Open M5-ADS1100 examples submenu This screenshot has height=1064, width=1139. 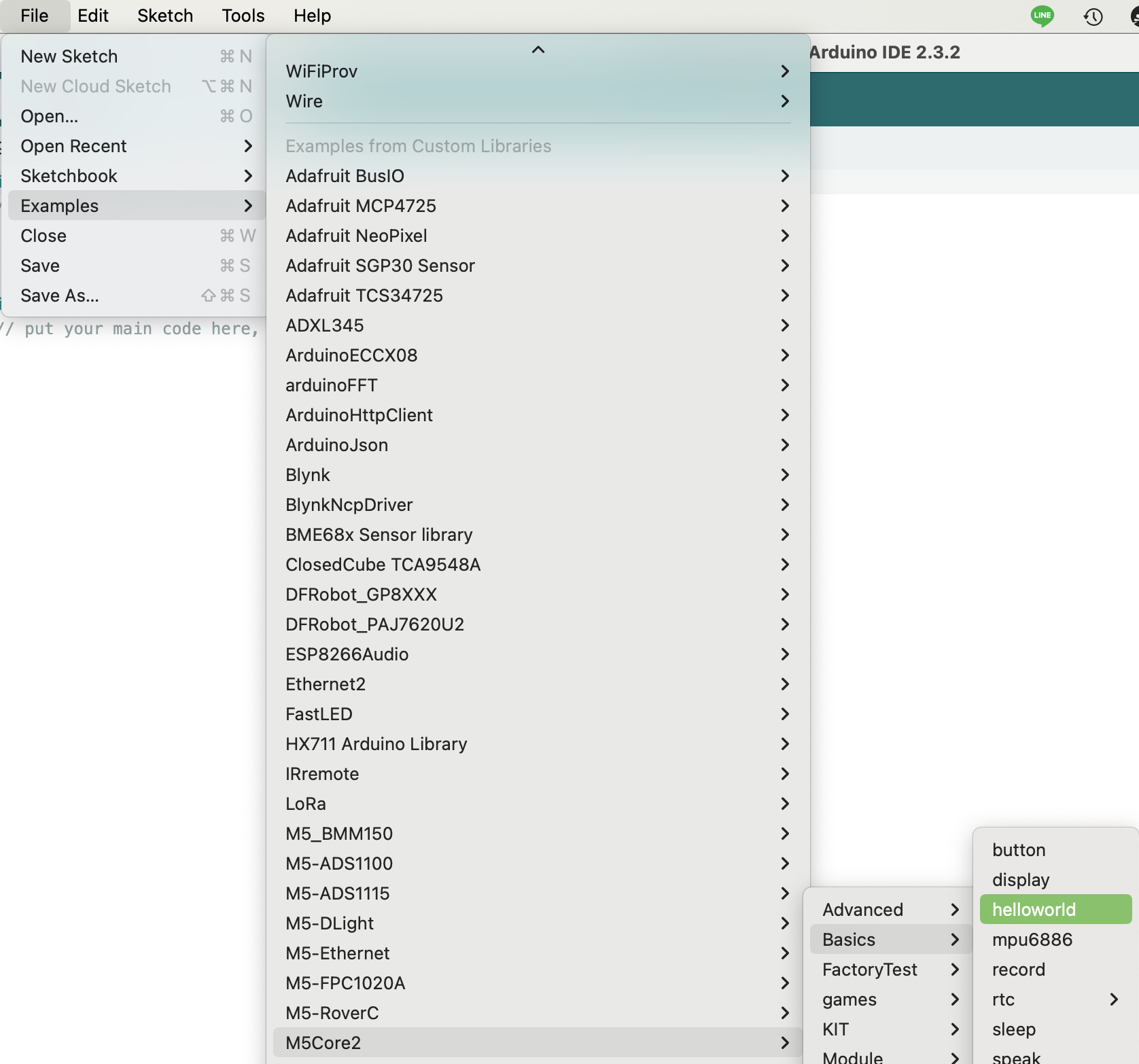[x=538, y=864]
